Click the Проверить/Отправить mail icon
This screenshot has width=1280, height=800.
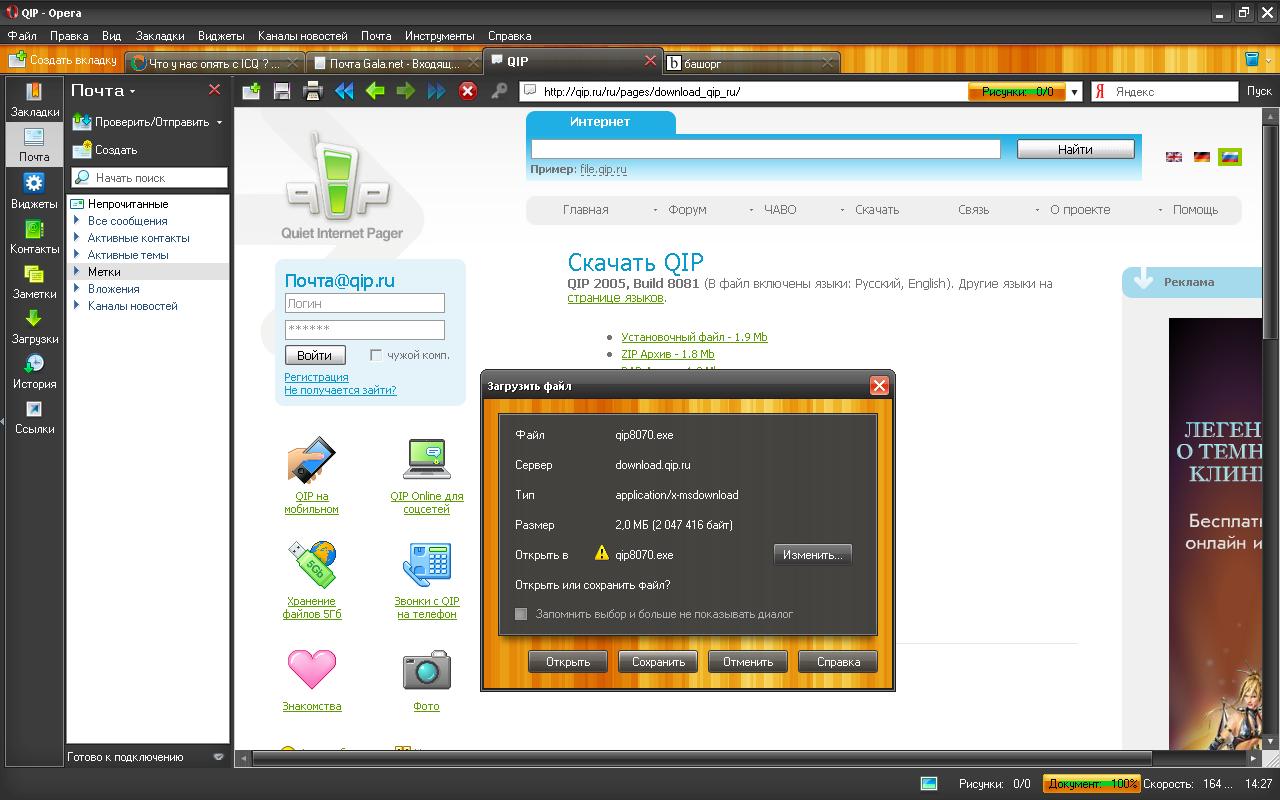82,122
